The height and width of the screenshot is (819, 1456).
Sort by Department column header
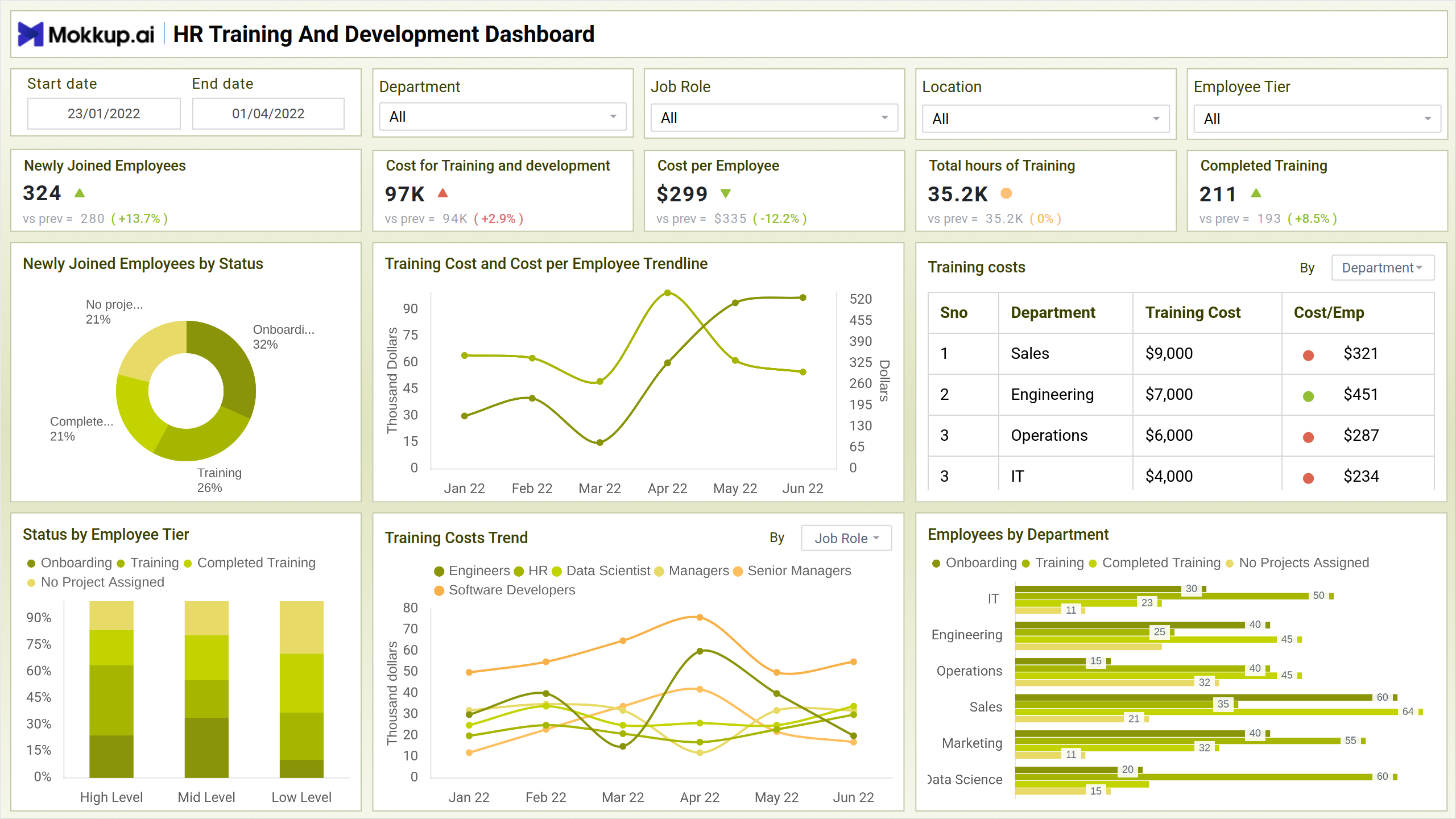(1053, 313)
